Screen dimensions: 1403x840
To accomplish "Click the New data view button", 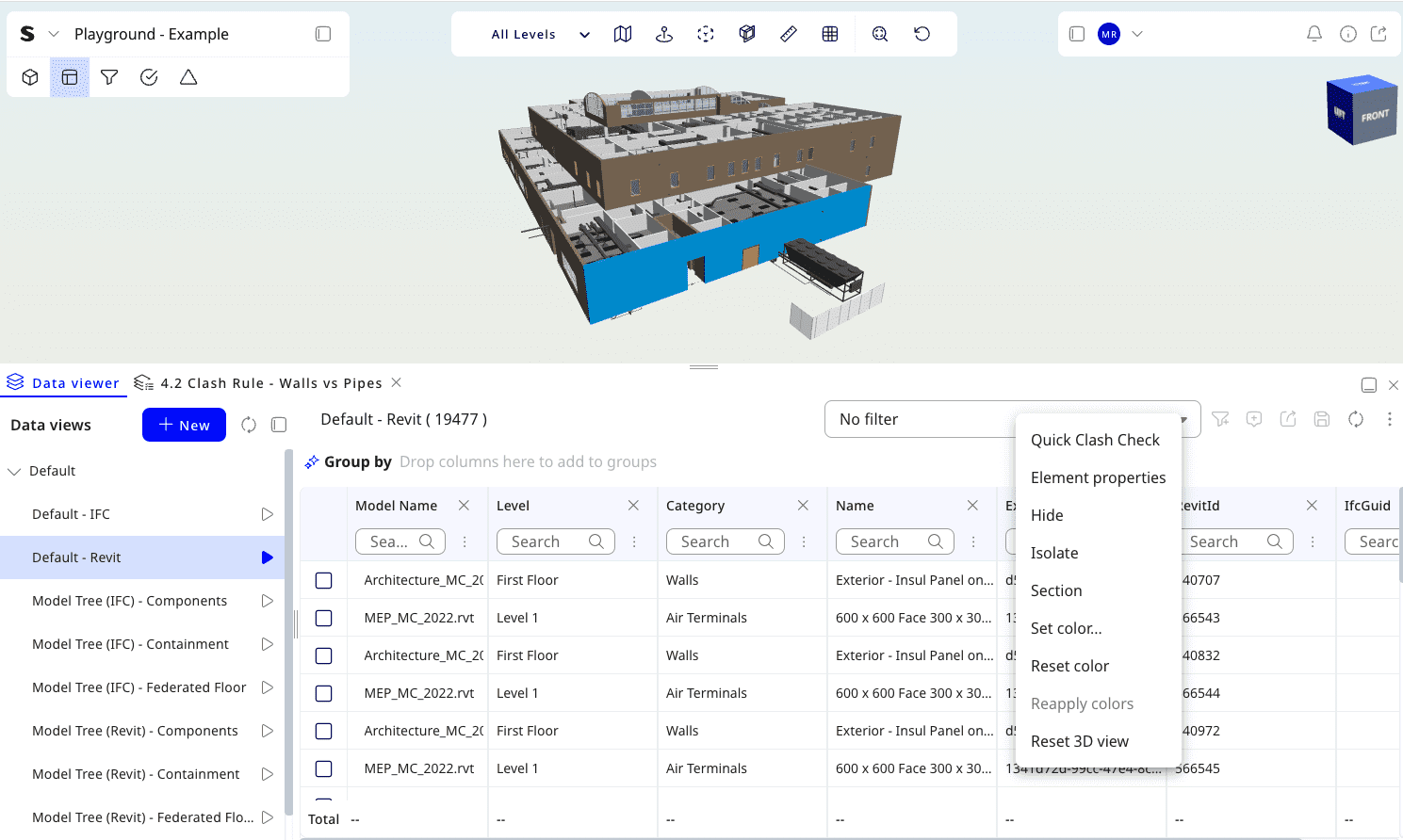I will [x=184, y=425].
